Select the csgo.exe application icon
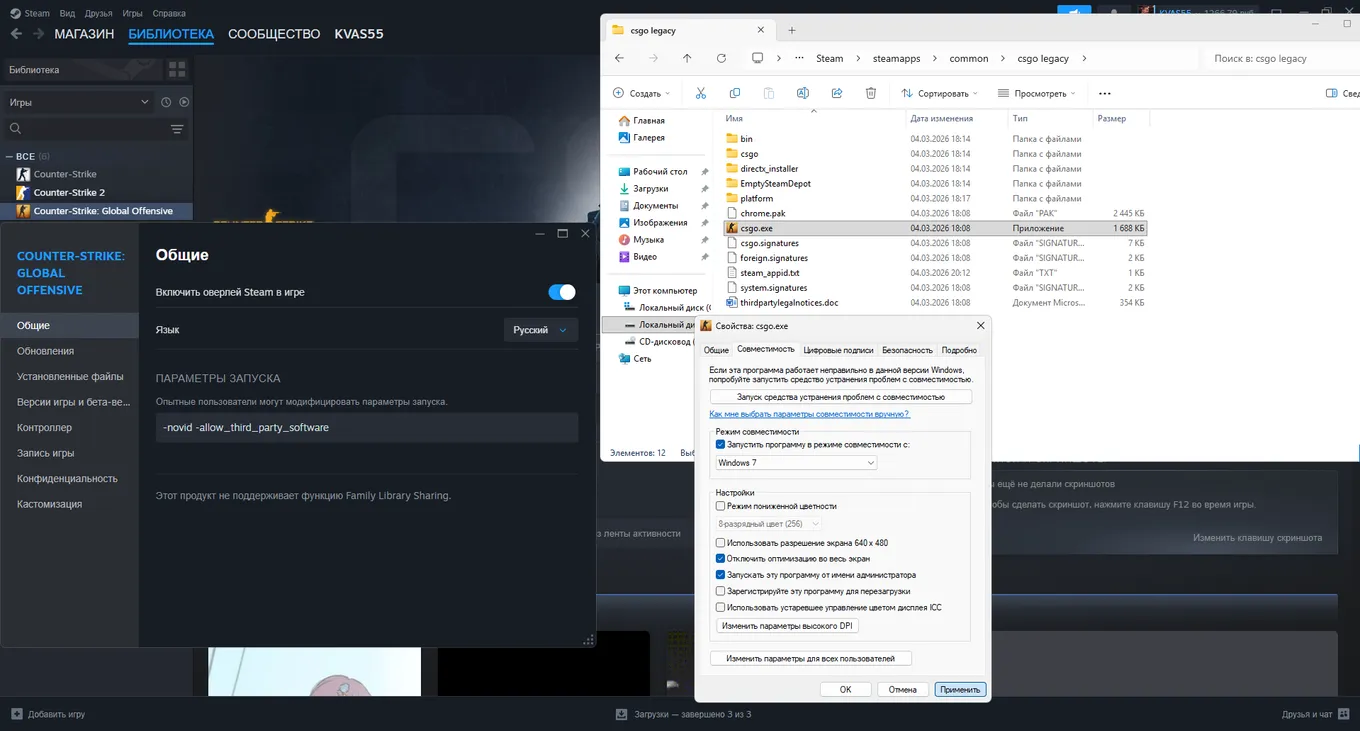Image resolution: width=1360 pixels, height=731 pixels. tap(731, 228)
